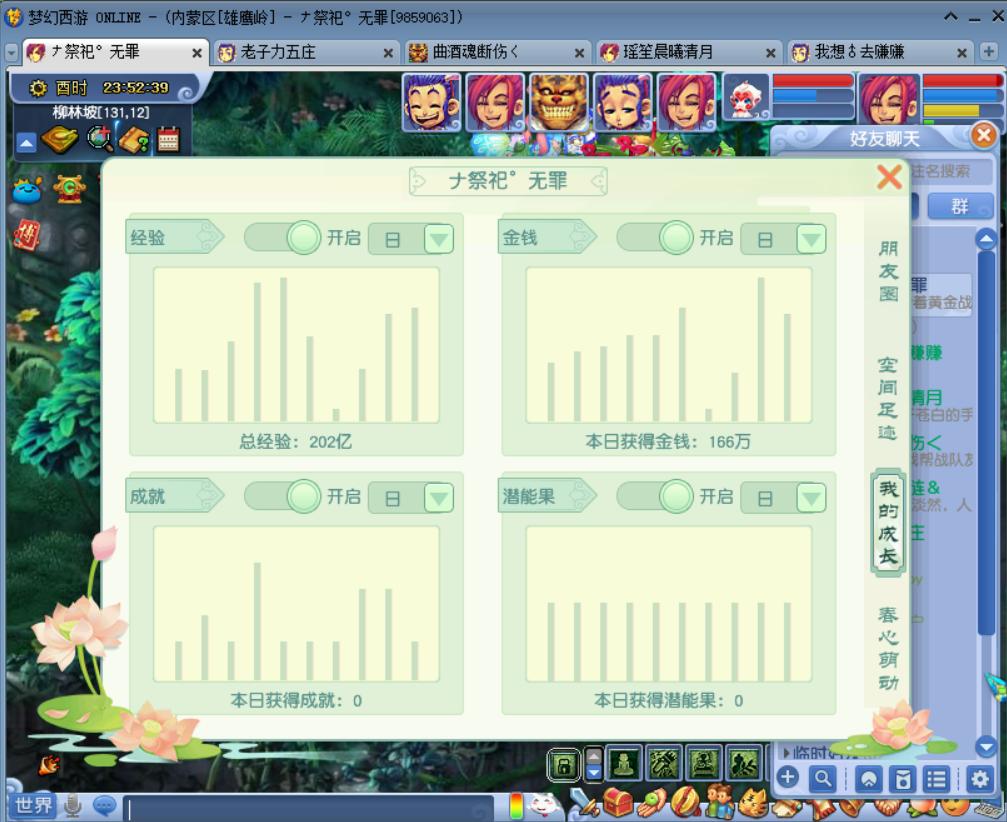Open the sword attack icon in bottom bar
1007x822 pixels.
(x=584, y=802)
